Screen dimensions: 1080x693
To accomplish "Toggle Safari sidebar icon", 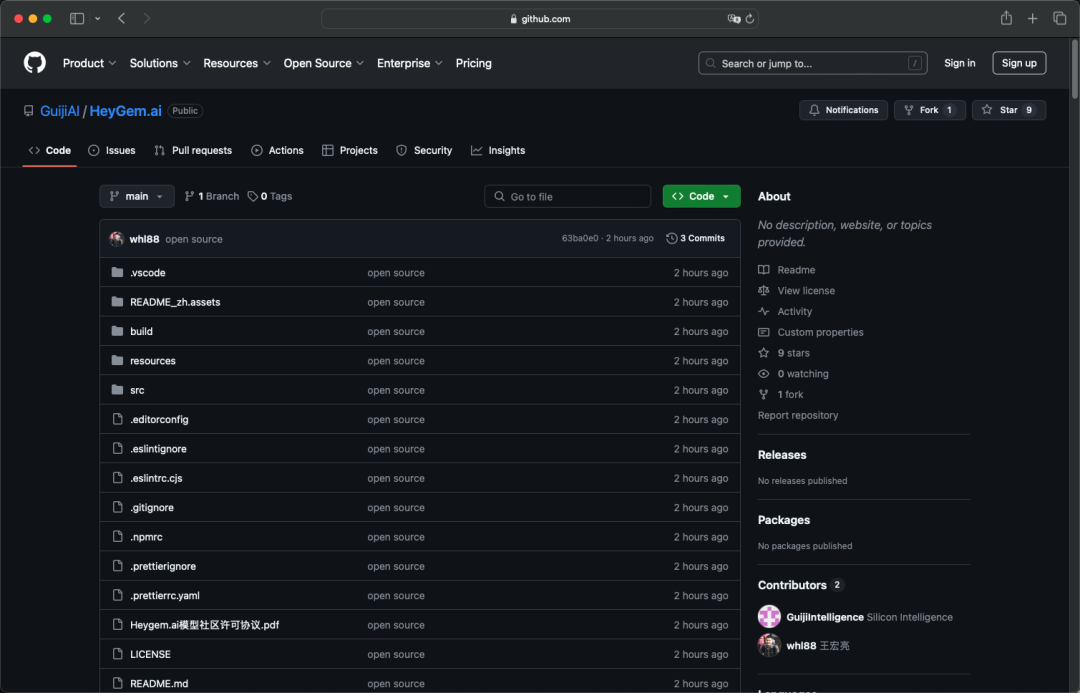I will pos(76,19).
